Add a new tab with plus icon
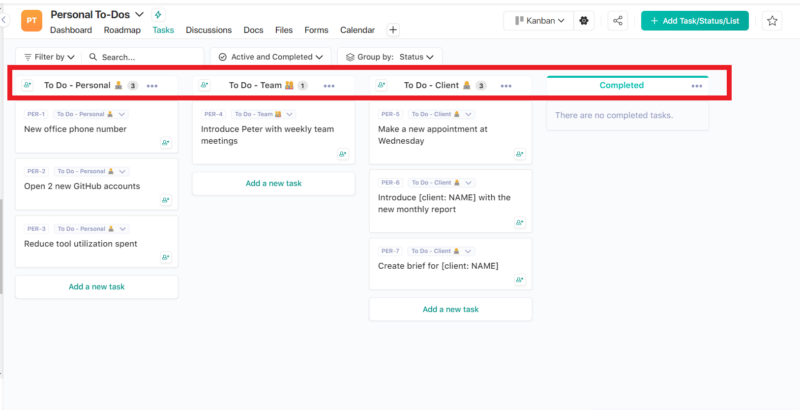 tap(393, 30)
